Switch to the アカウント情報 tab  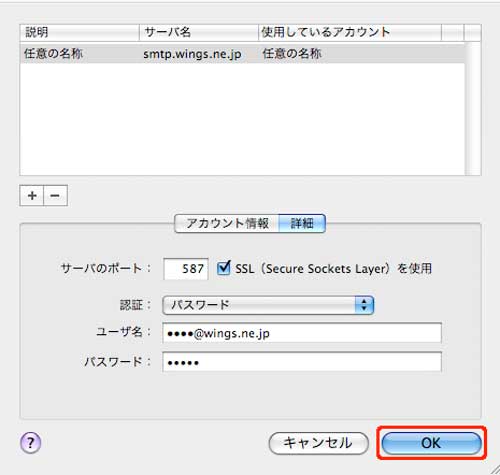tap(227, 223)
